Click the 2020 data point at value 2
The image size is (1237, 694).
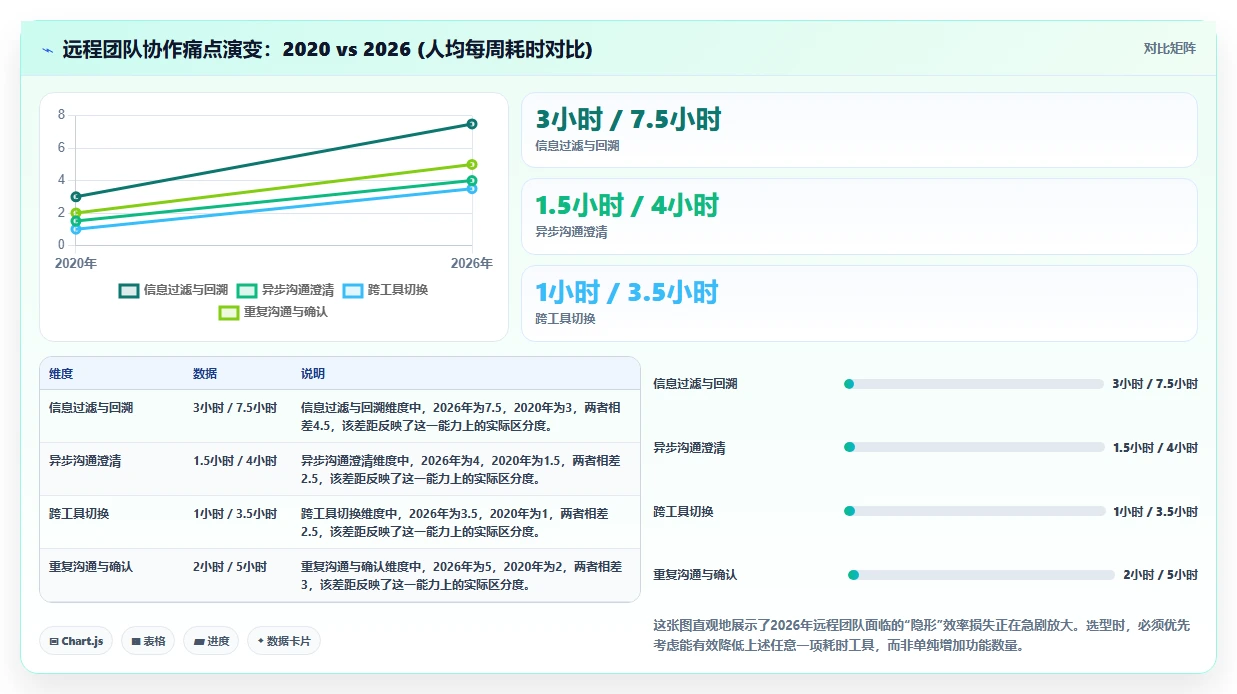point(76,213)
